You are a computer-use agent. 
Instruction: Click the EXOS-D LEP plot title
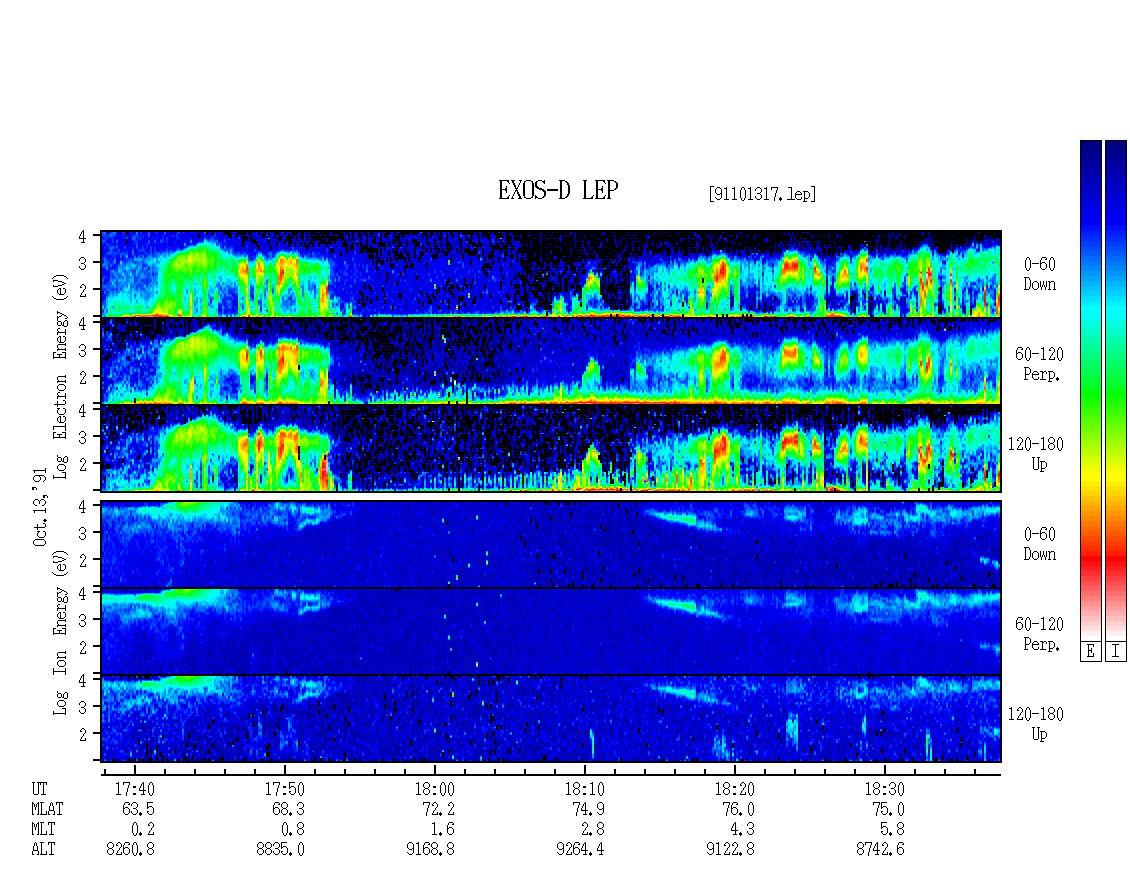tap(558, 190)
